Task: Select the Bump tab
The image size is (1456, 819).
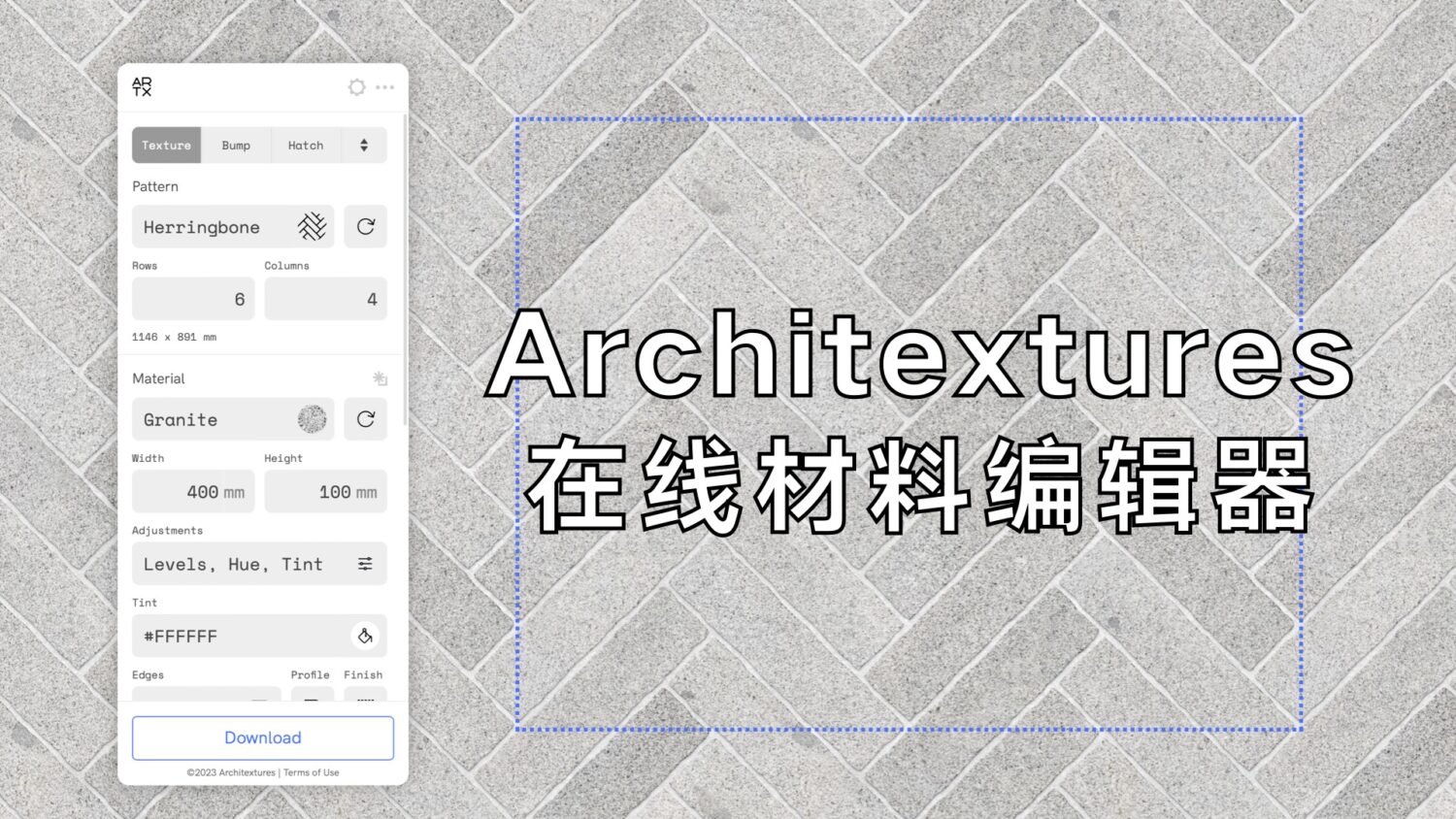Action: (236, 146)
